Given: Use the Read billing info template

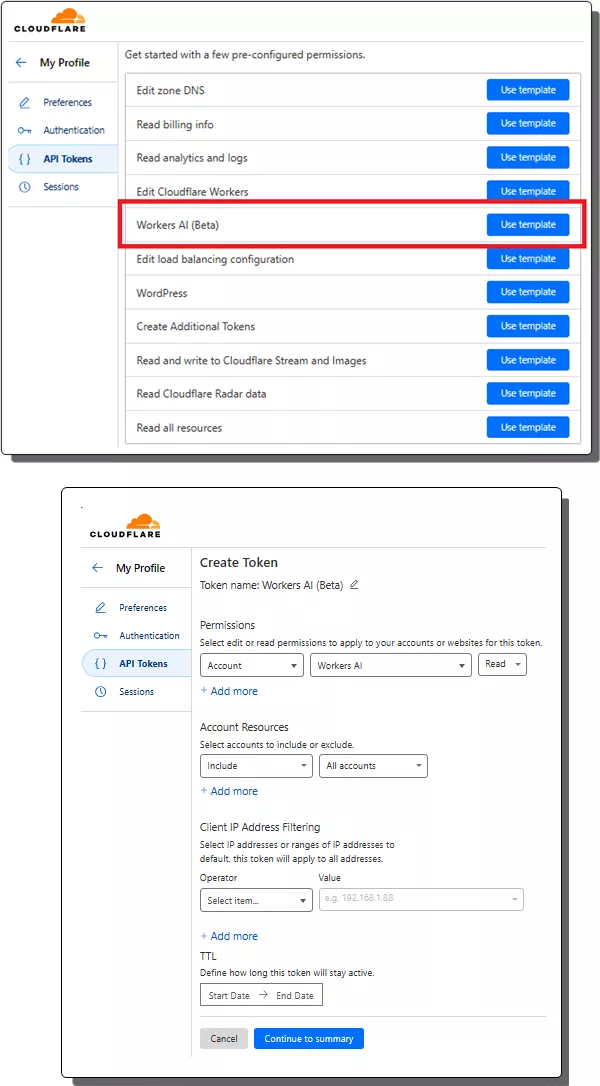Looking at the screenshot, I should (x=528, y=123).
